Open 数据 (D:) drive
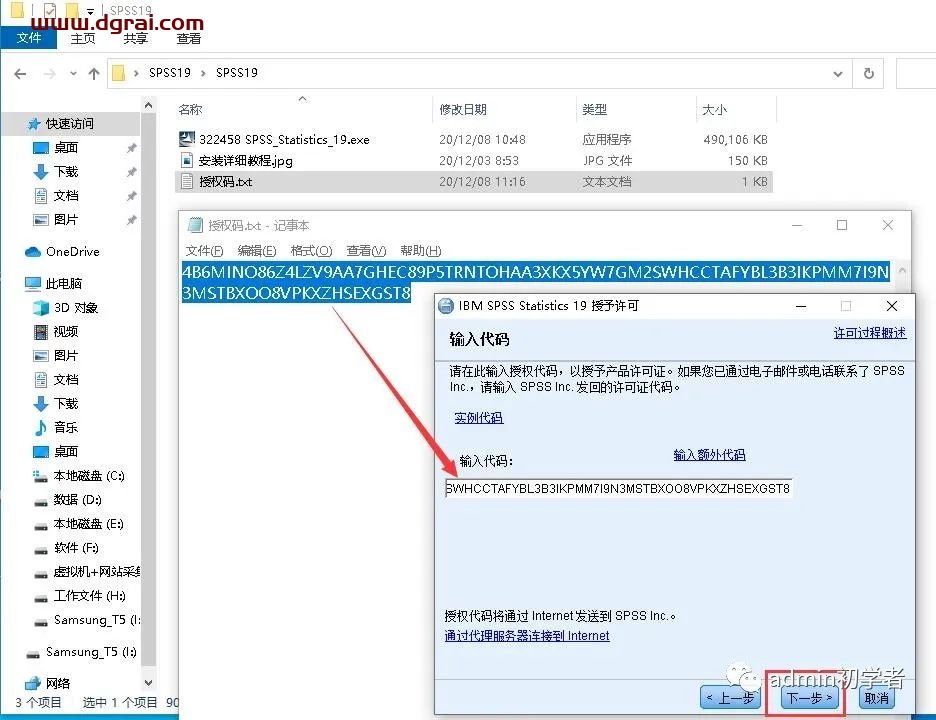Viewport: 936px width, 720px height. pos(77,500)
